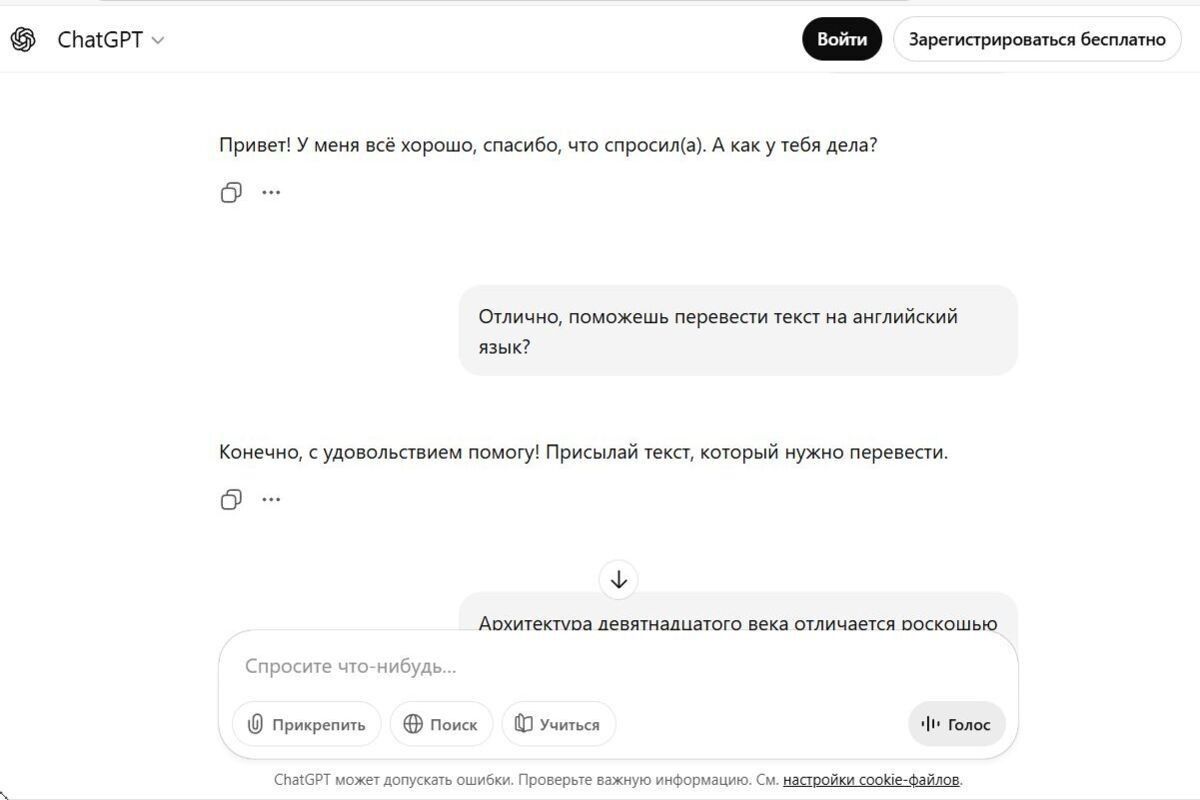
Task: Copy the greeting reply using its copy icon
Action: pyautogui.click(x=230, y=192)
